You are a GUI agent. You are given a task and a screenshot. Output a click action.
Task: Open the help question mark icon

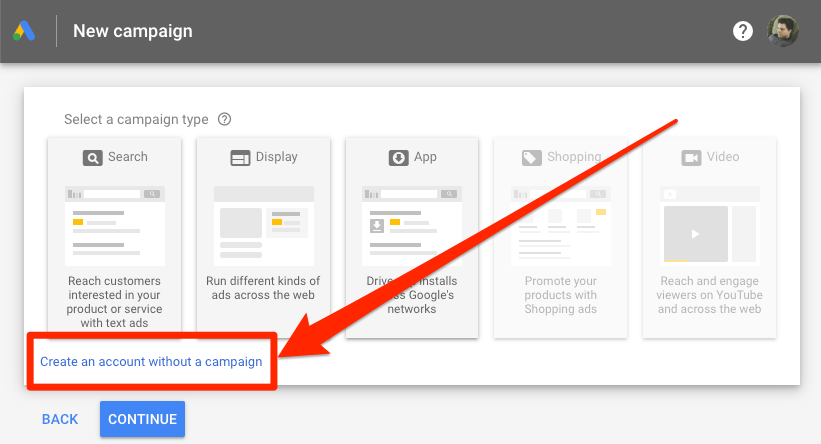[x=743, y=31]
